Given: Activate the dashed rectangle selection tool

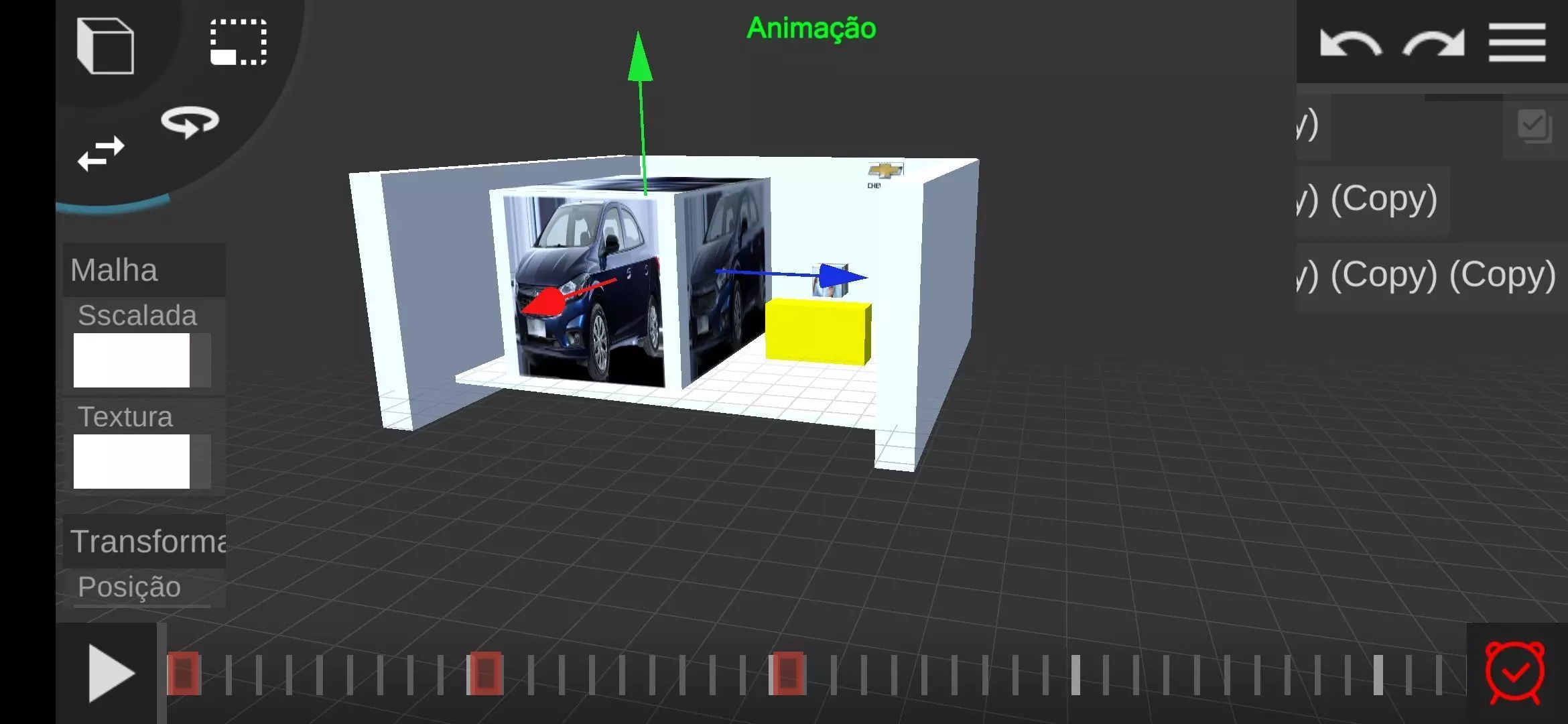Looking at the screenshot, I should point(239,42).
